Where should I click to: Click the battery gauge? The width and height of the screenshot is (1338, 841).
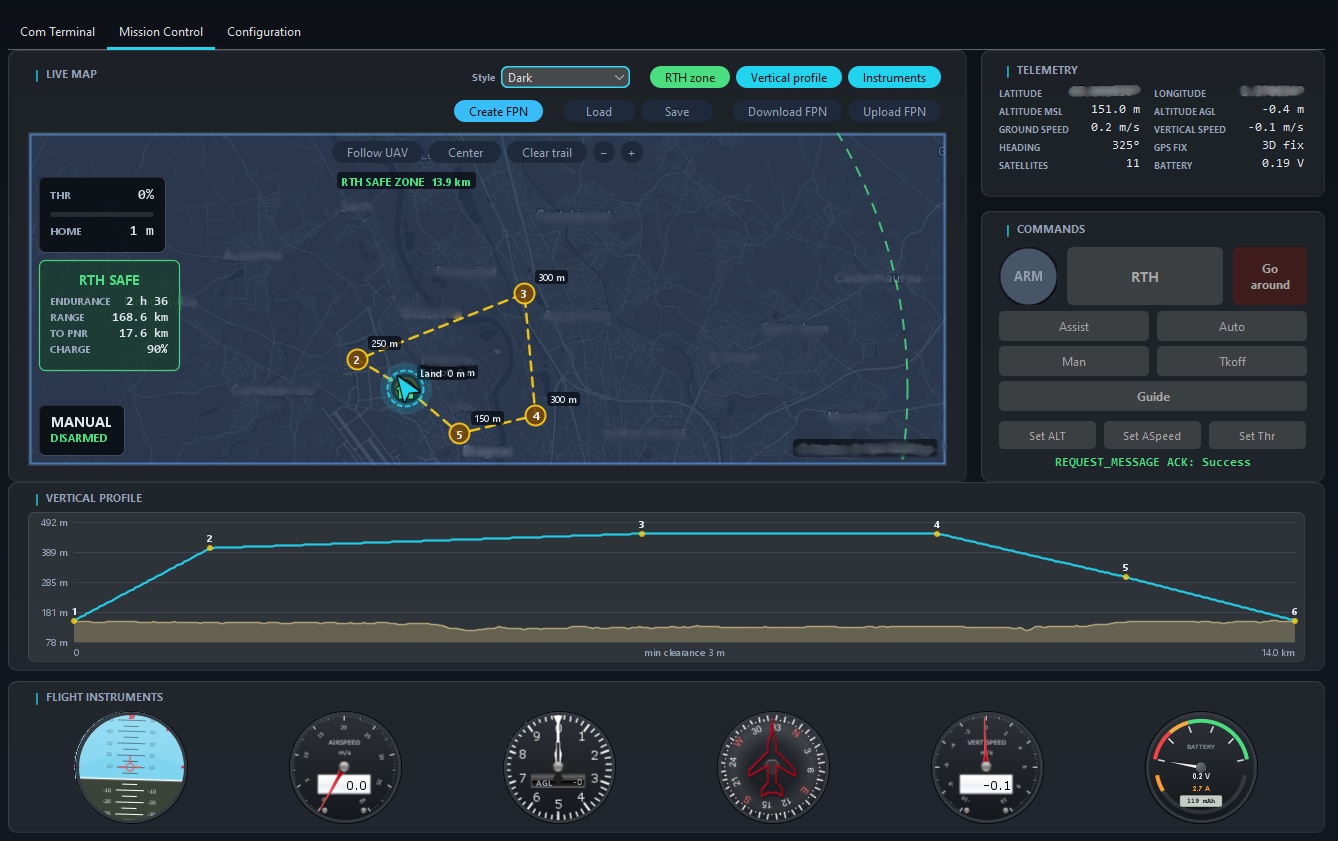pyautogui.click(x=1200, y=768)
